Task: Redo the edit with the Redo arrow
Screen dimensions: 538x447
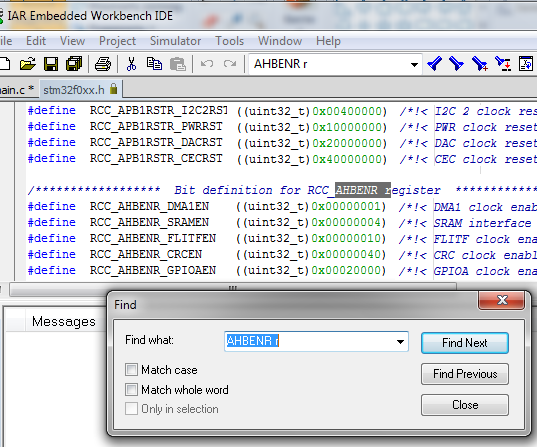Action: (230, 64)
